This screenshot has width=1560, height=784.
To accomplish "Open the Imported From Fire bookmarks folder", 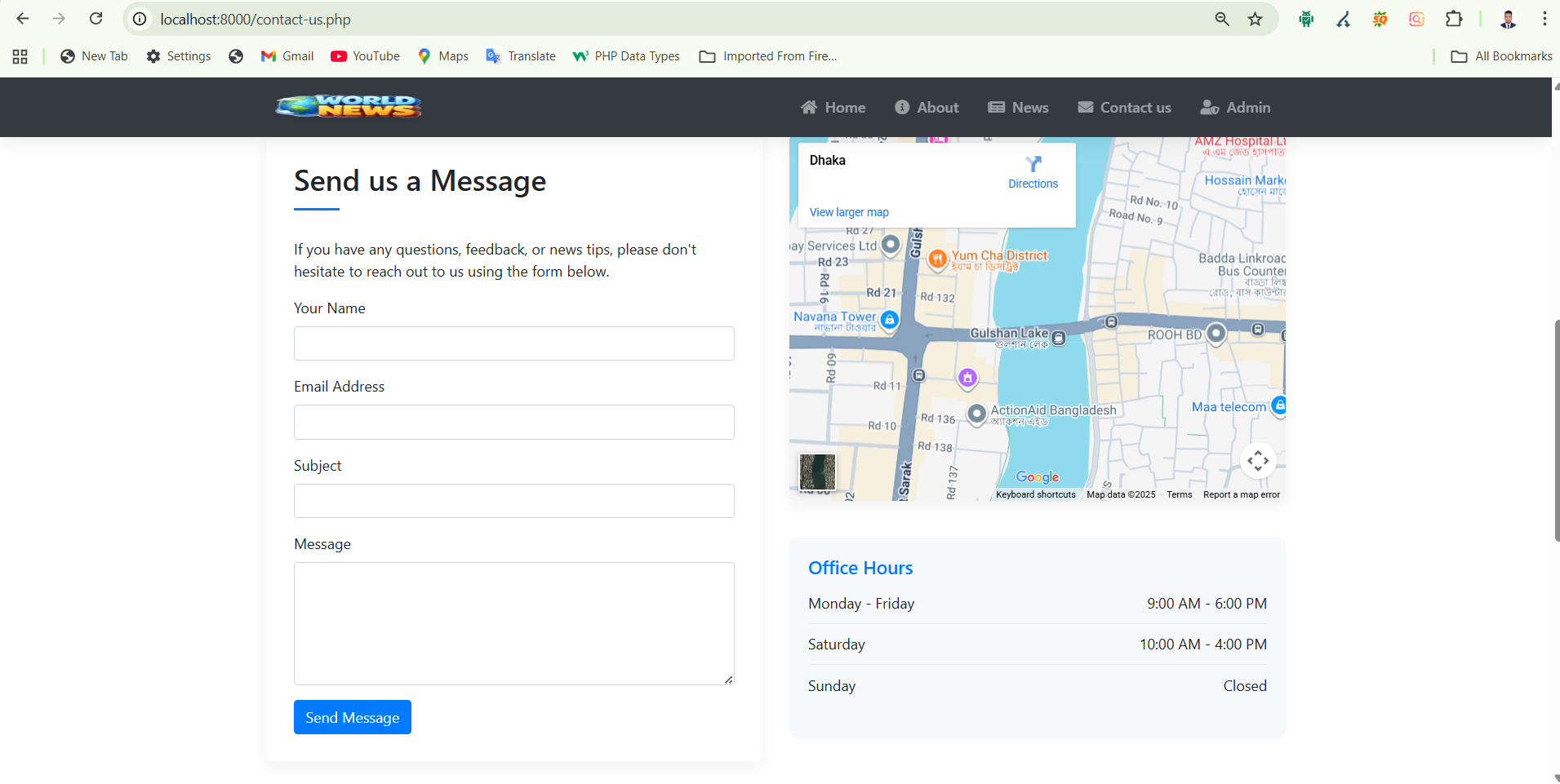I will tap(768, 56).
